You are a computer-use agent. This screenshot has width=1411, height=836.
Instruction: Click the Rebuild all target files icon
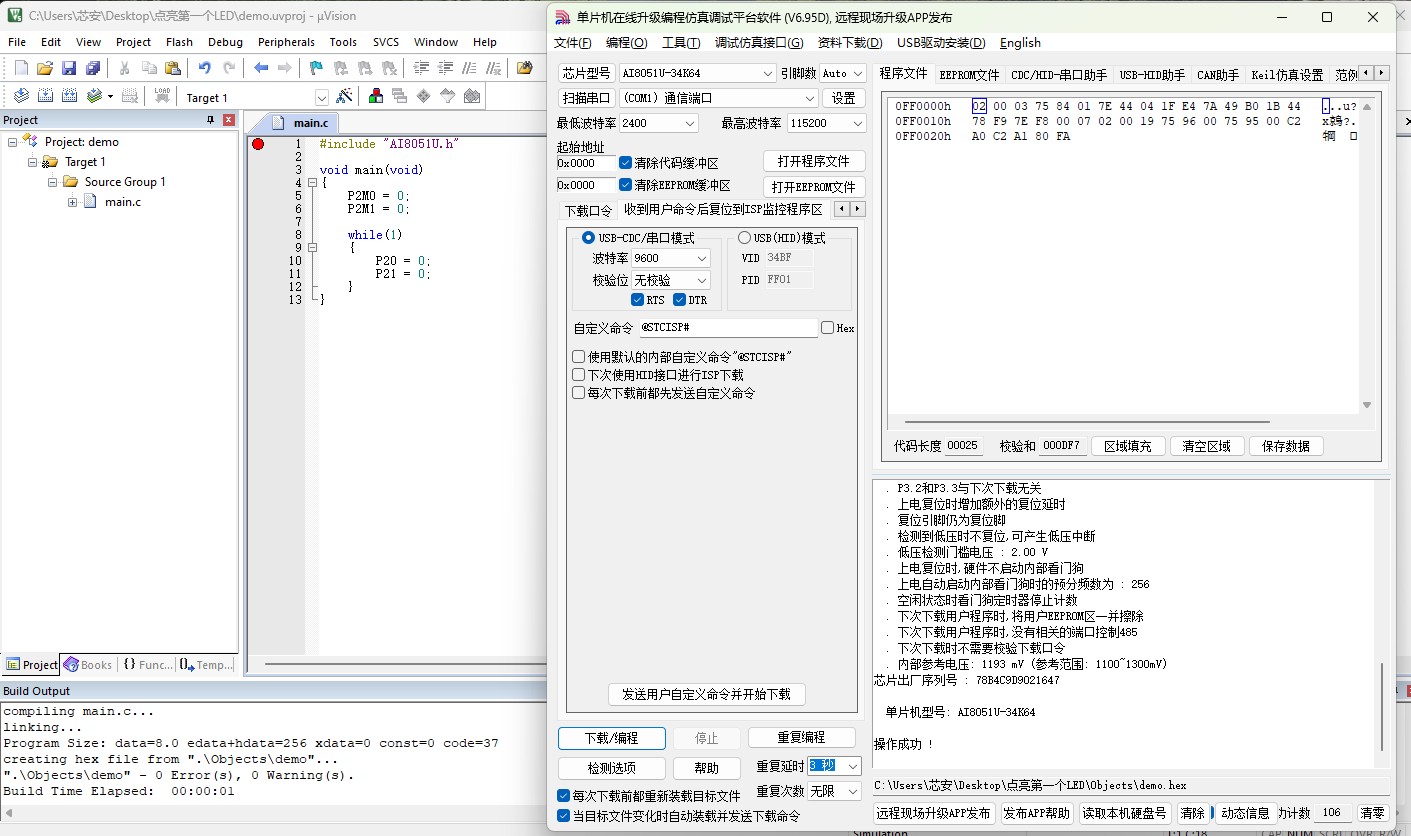pos(69,96)
